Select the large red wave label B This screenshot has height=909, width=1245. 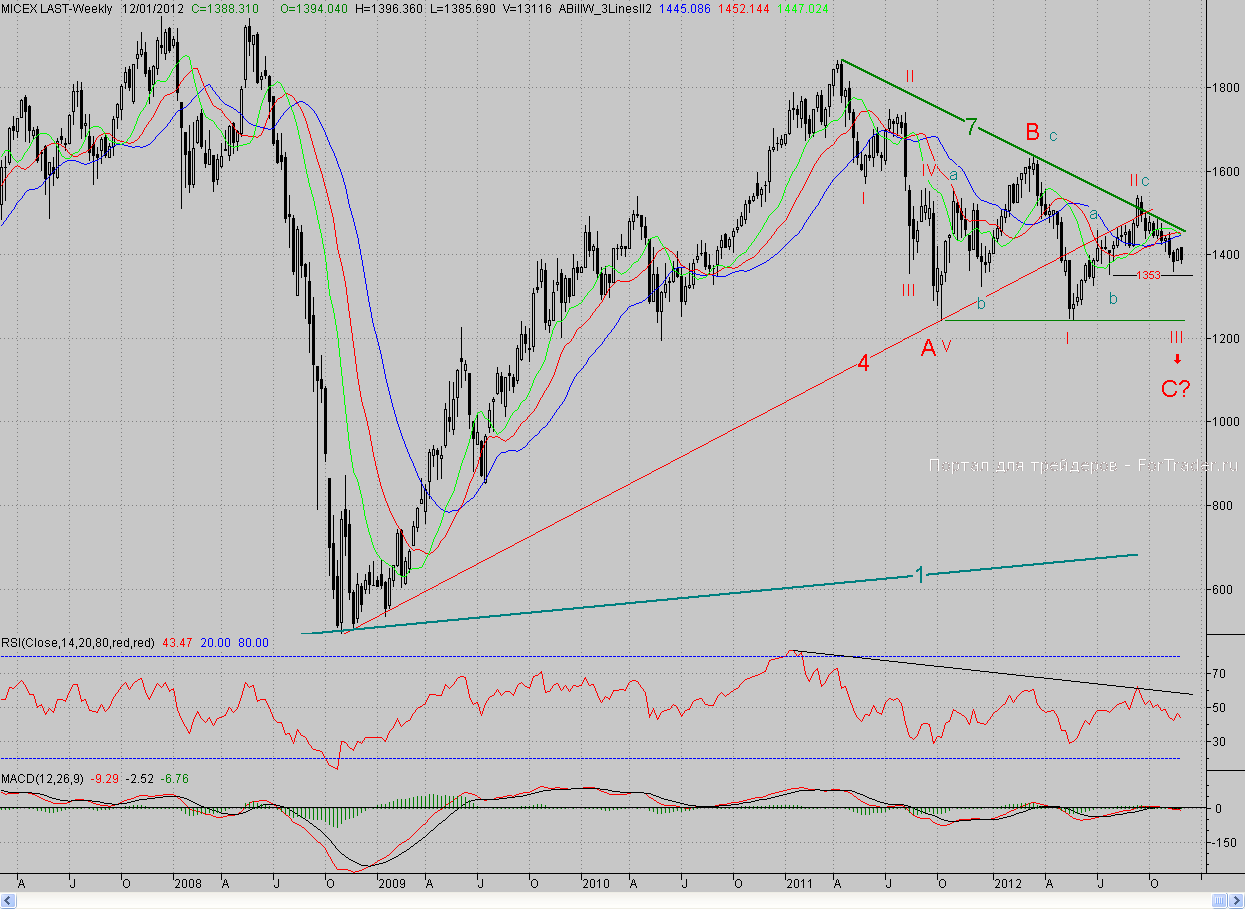[1031, 132]
